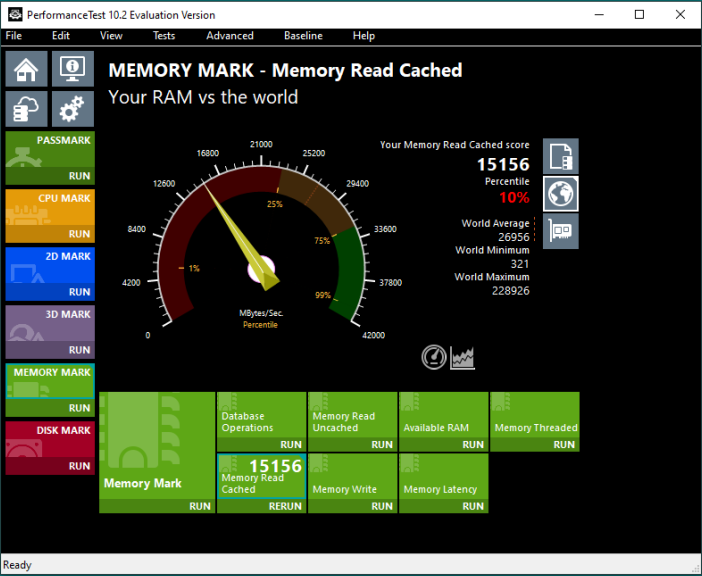
Task: Minimize the PerformanceTest window
Action: tap(599, 14)
